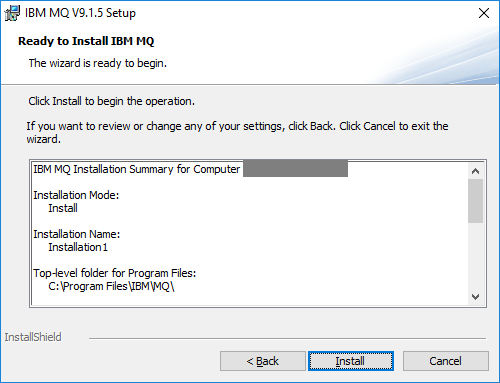Click the empty scrollbar track below the thumb
Screen dimensions: 500x383
(x=475, y=256)
